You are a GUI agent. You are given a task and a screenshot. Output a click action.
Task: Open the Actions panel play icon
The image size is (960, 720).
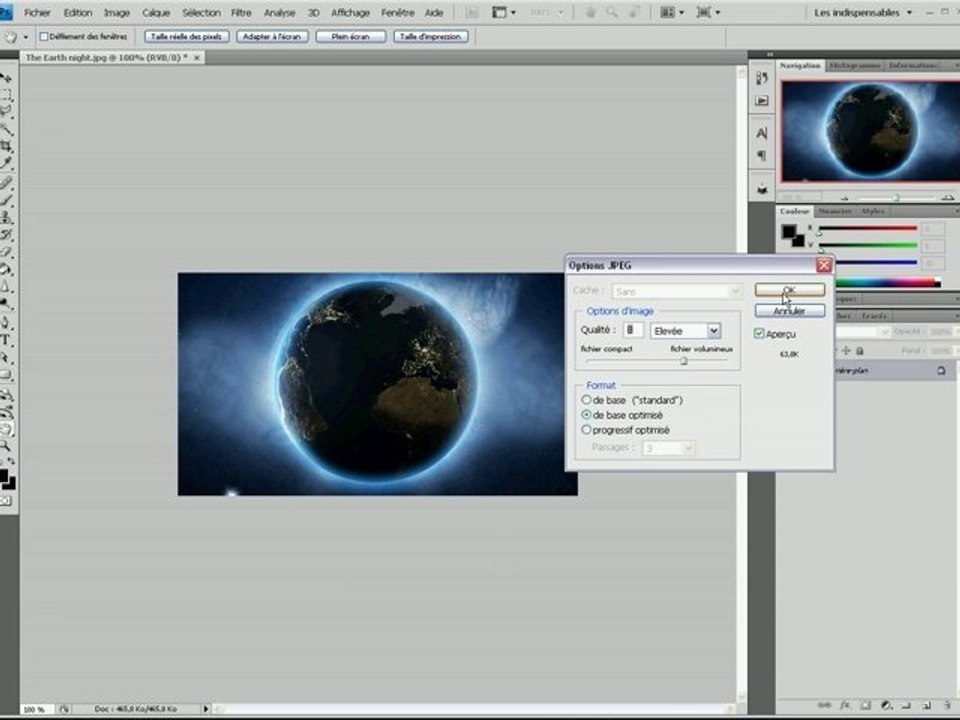762,100
